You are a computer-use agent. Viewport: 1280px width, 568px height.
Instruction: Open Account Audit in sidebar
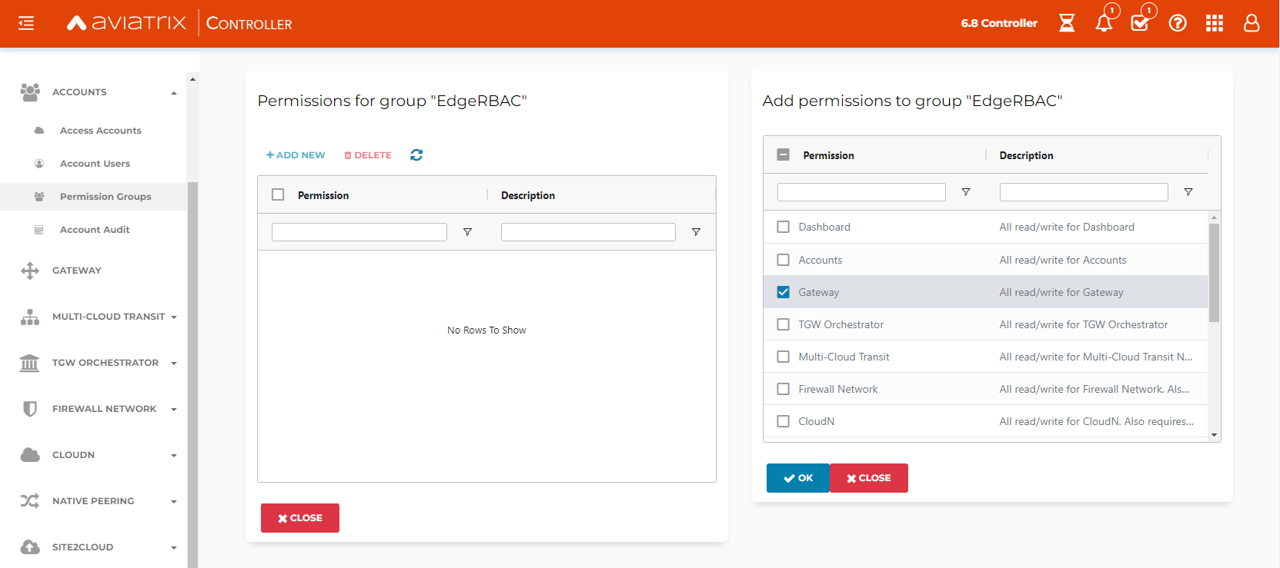click(95, 230)
